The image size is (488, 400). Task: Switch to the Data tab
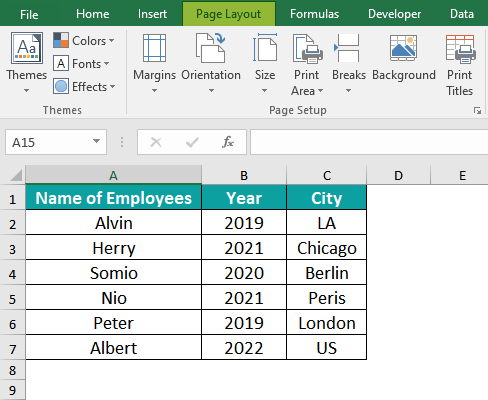(462, 14)
